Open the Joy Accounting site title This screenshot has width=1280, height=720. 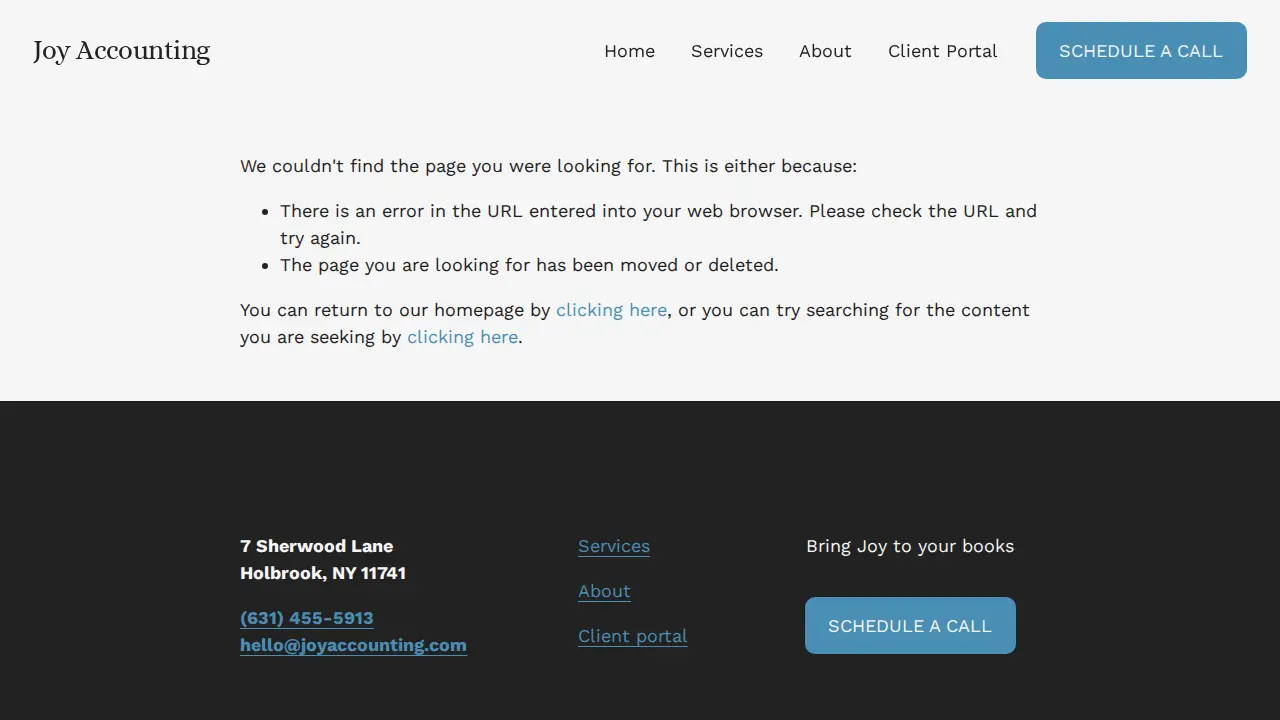[121, 51]
